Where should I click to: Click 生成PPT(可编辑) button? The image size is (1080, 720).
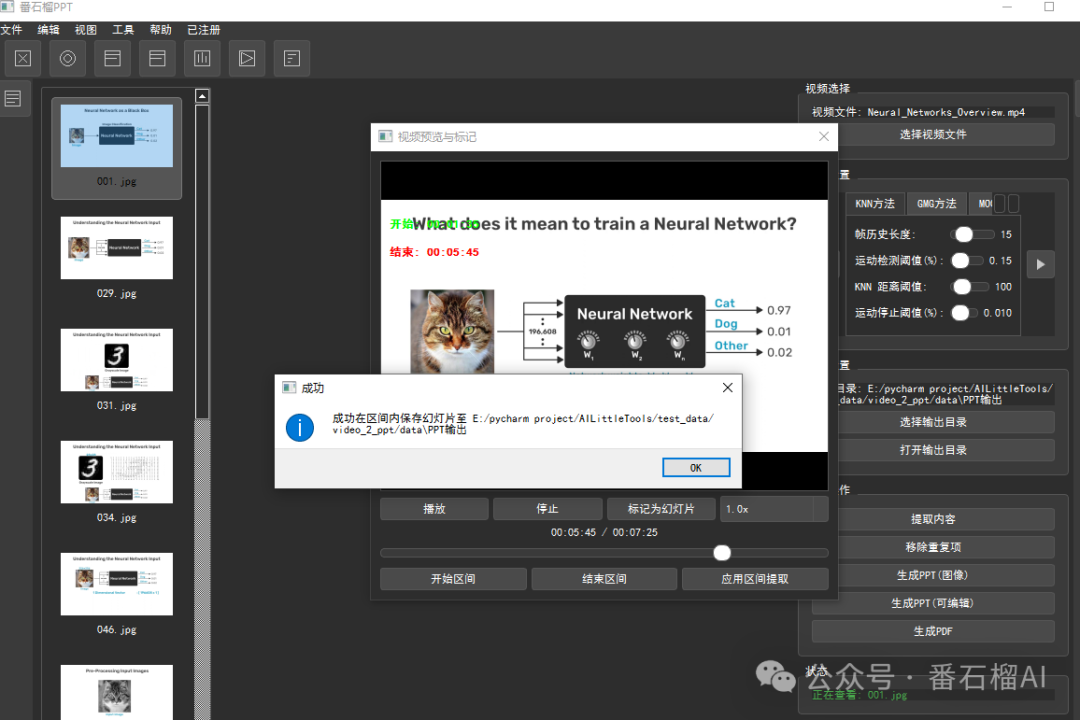point(933,604)
